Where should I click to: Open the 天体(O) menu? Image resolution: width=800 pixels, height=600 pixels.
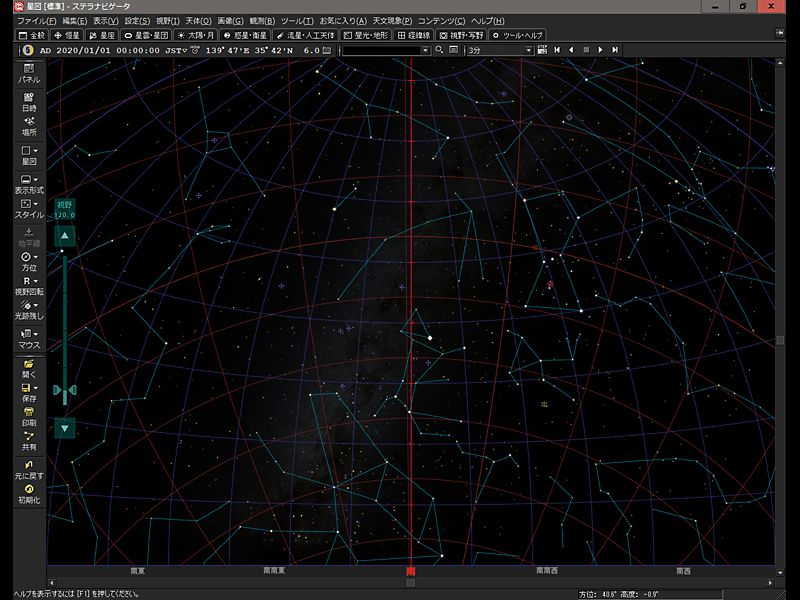coord(198,21)
